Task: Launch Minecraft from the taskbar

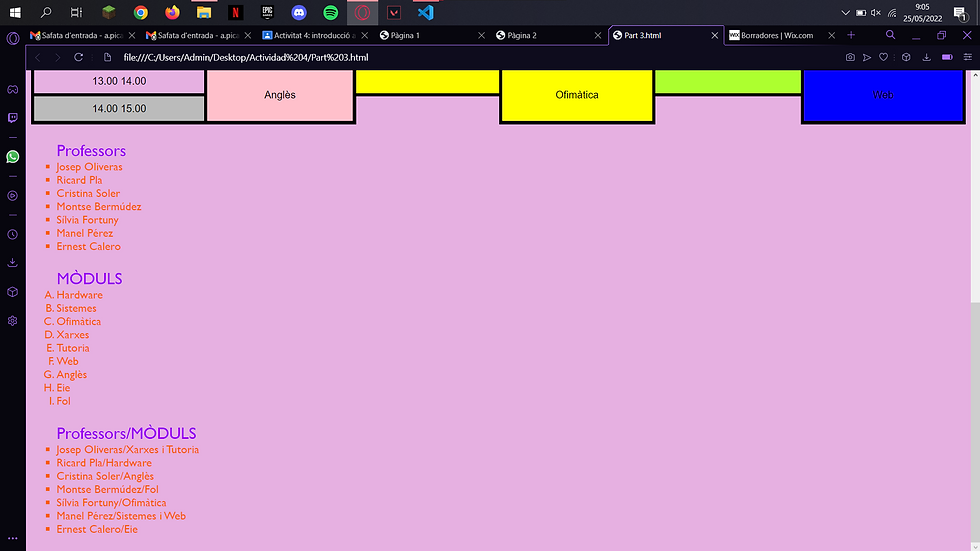Action: (x=109, y=12)
